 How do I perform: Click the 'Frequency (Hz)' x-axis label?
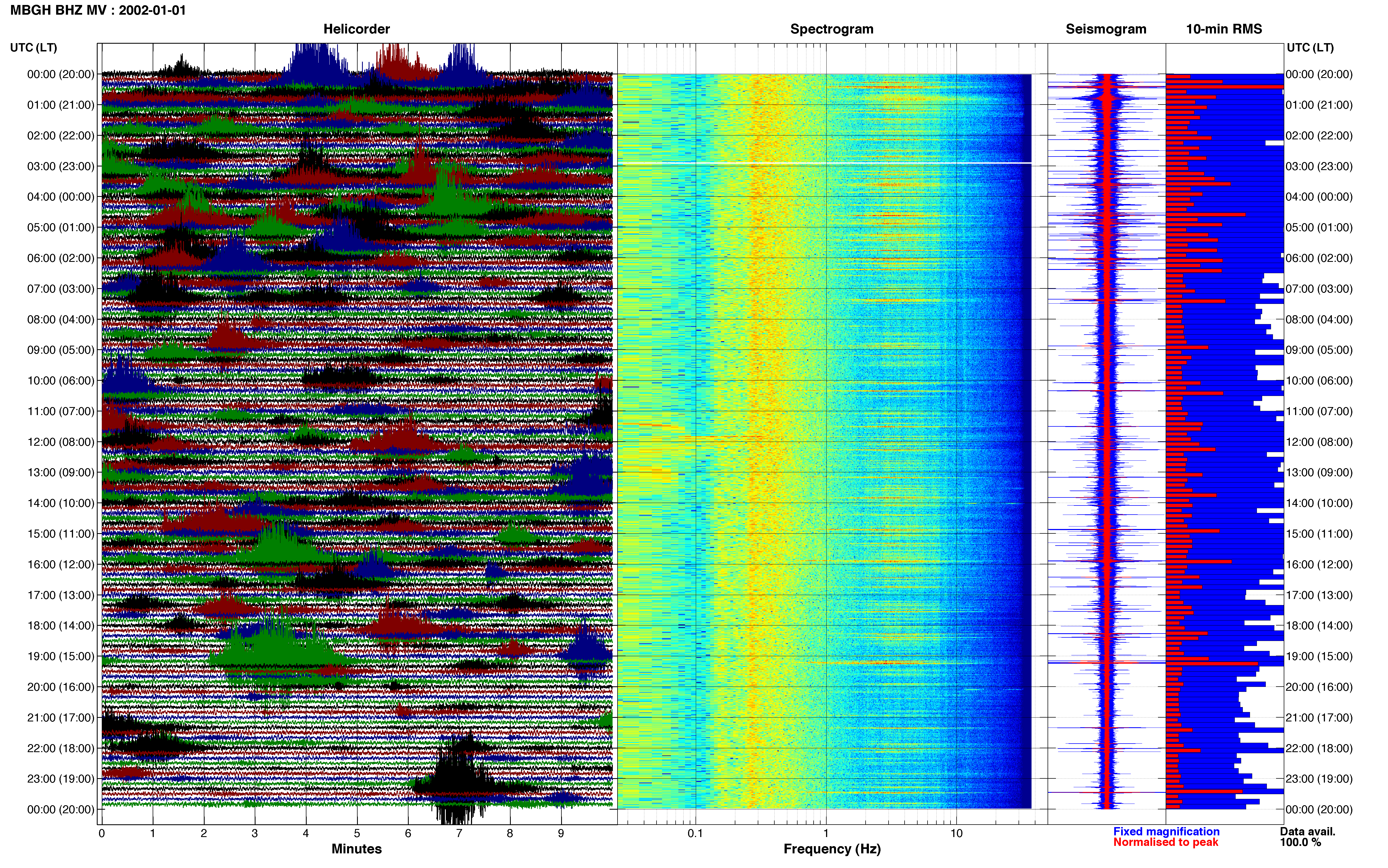pos(832,849)
